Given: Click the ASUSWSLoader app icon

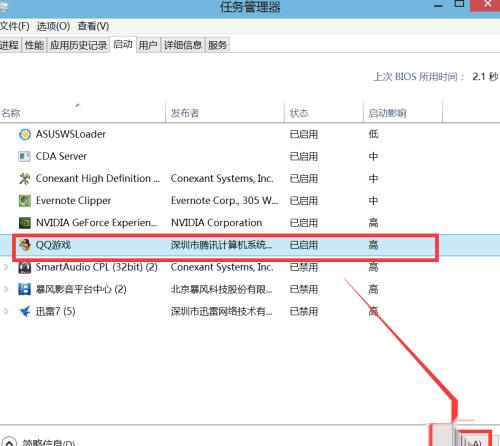Looking at the screenshot, I should point(25,134).
